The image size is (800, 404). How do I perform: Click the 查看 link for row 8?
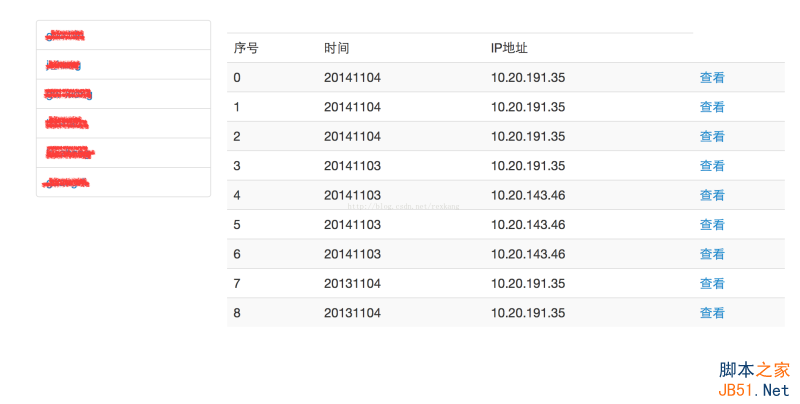click(x=712, y=313)
